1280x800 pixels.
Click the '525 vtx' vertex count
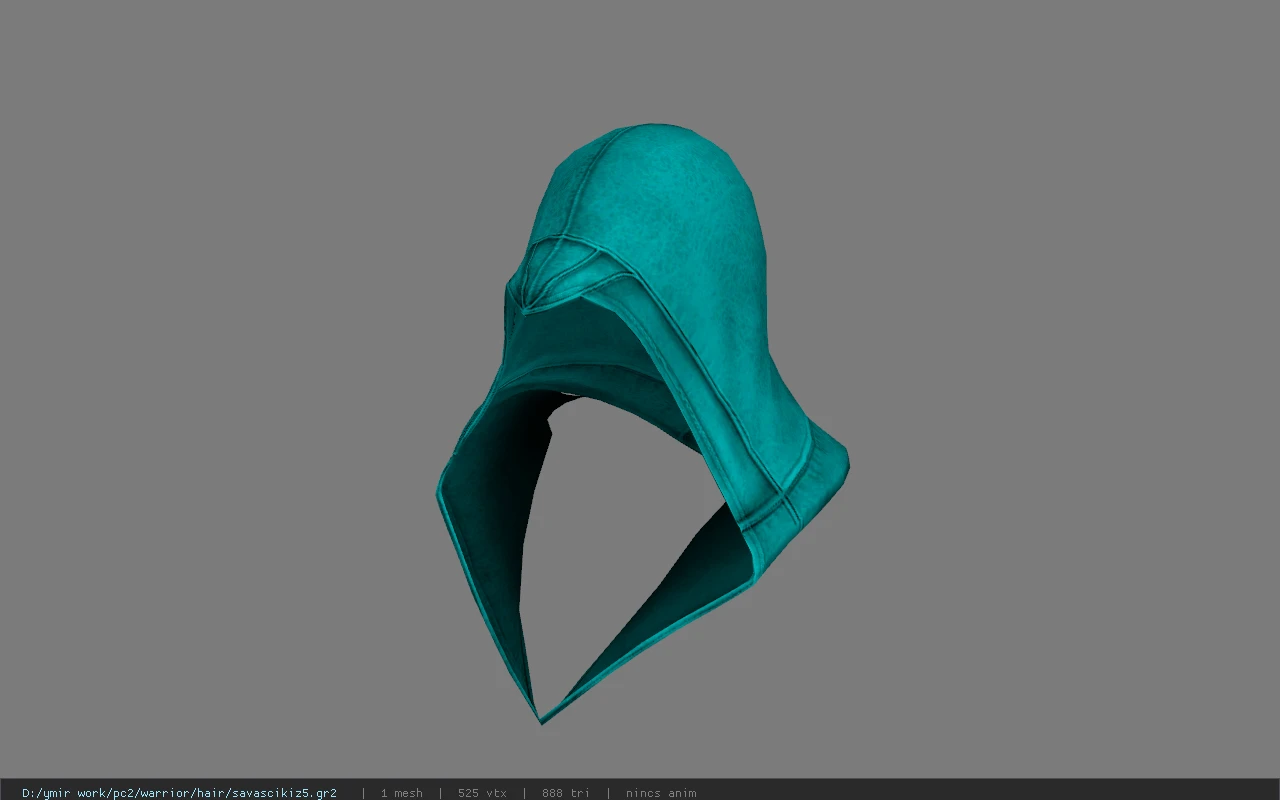[x=482, y=793]
